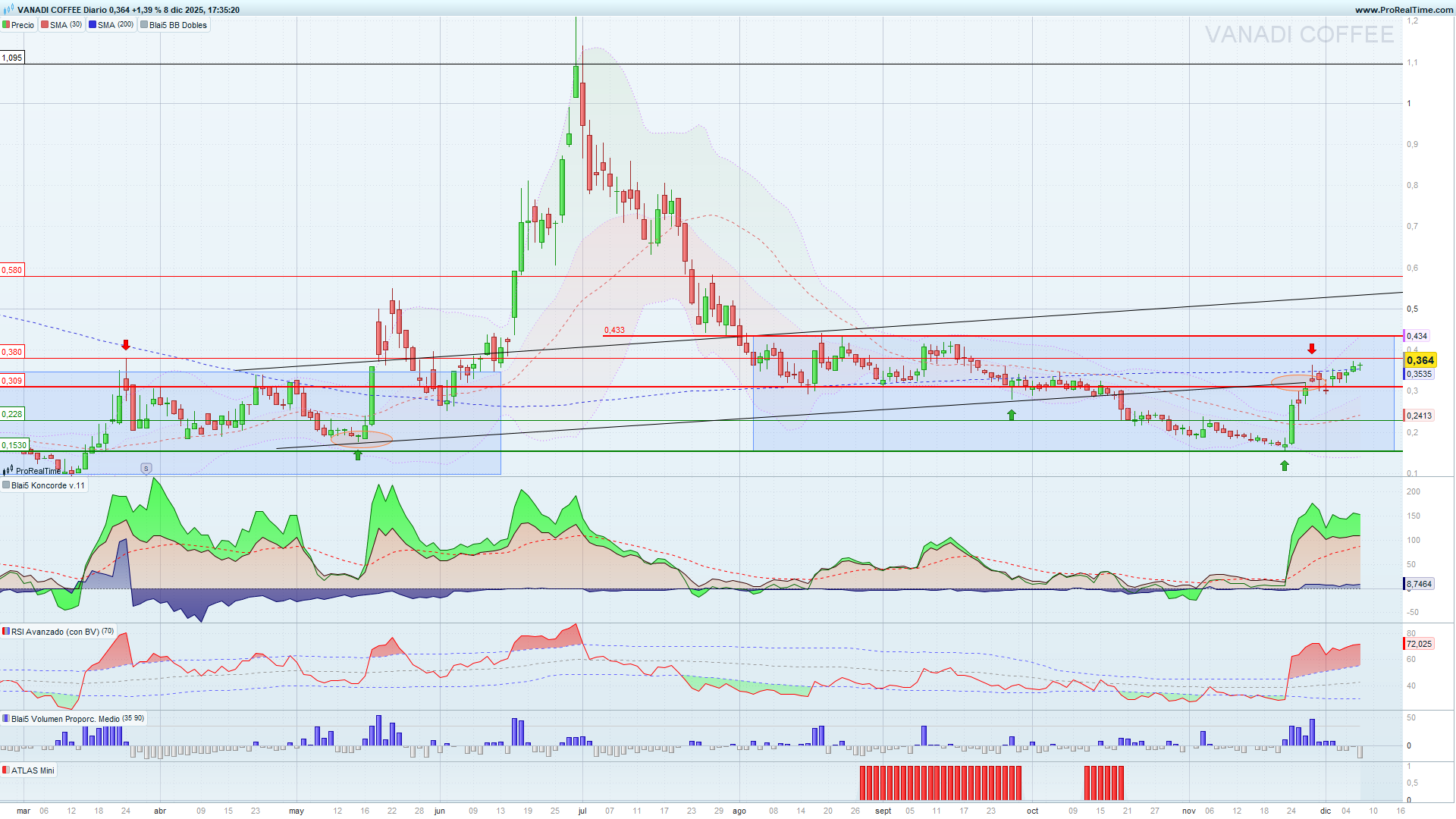
Task: Open the SMA (200) indicator label
Action: (115, 25)
